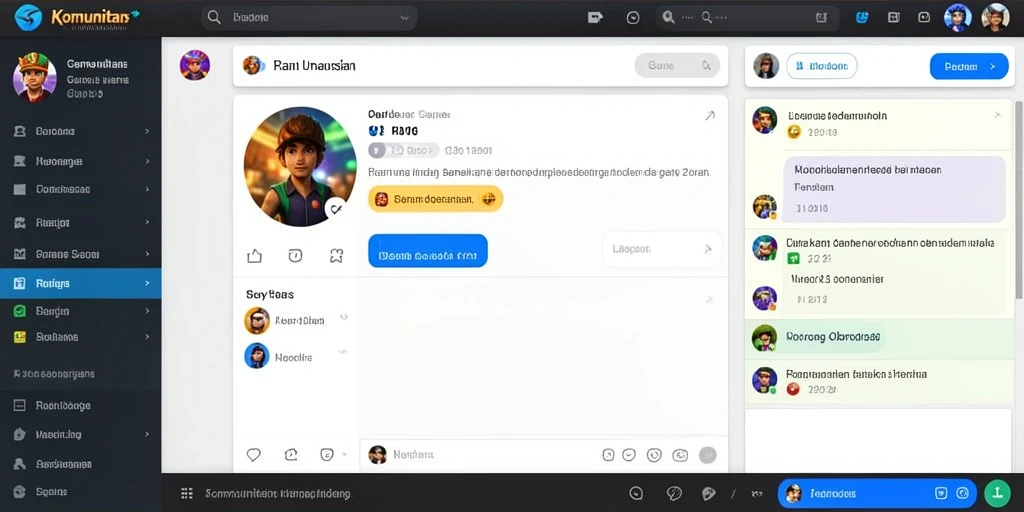
Task: Click the nine-dot grid icon in the bottom bar
Action: point(187,494)
